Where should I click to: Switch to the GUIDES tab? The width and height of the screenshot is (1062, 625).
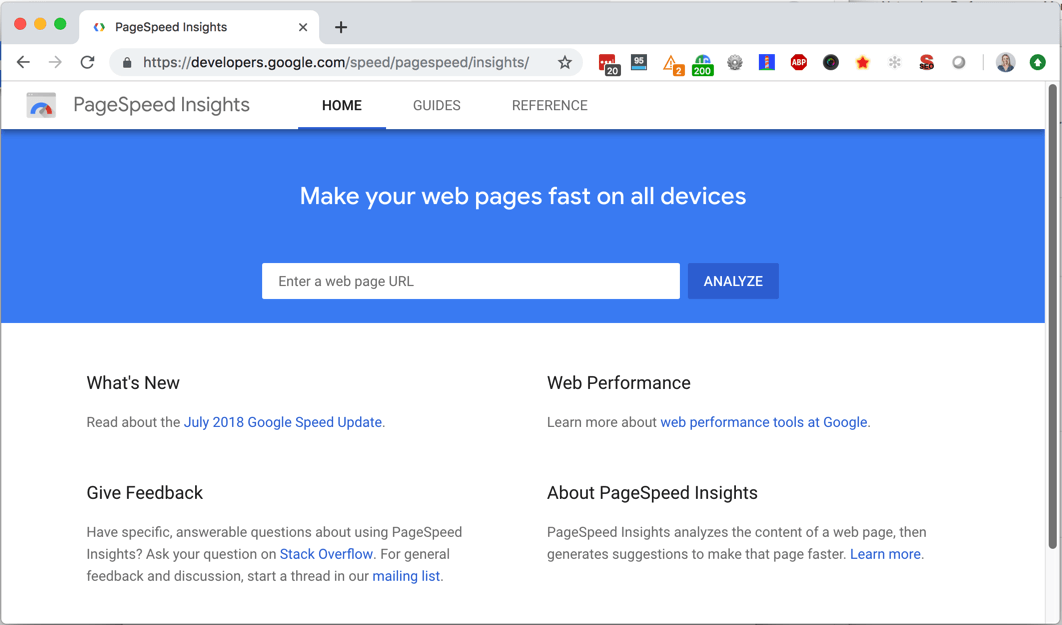point(436,105)
